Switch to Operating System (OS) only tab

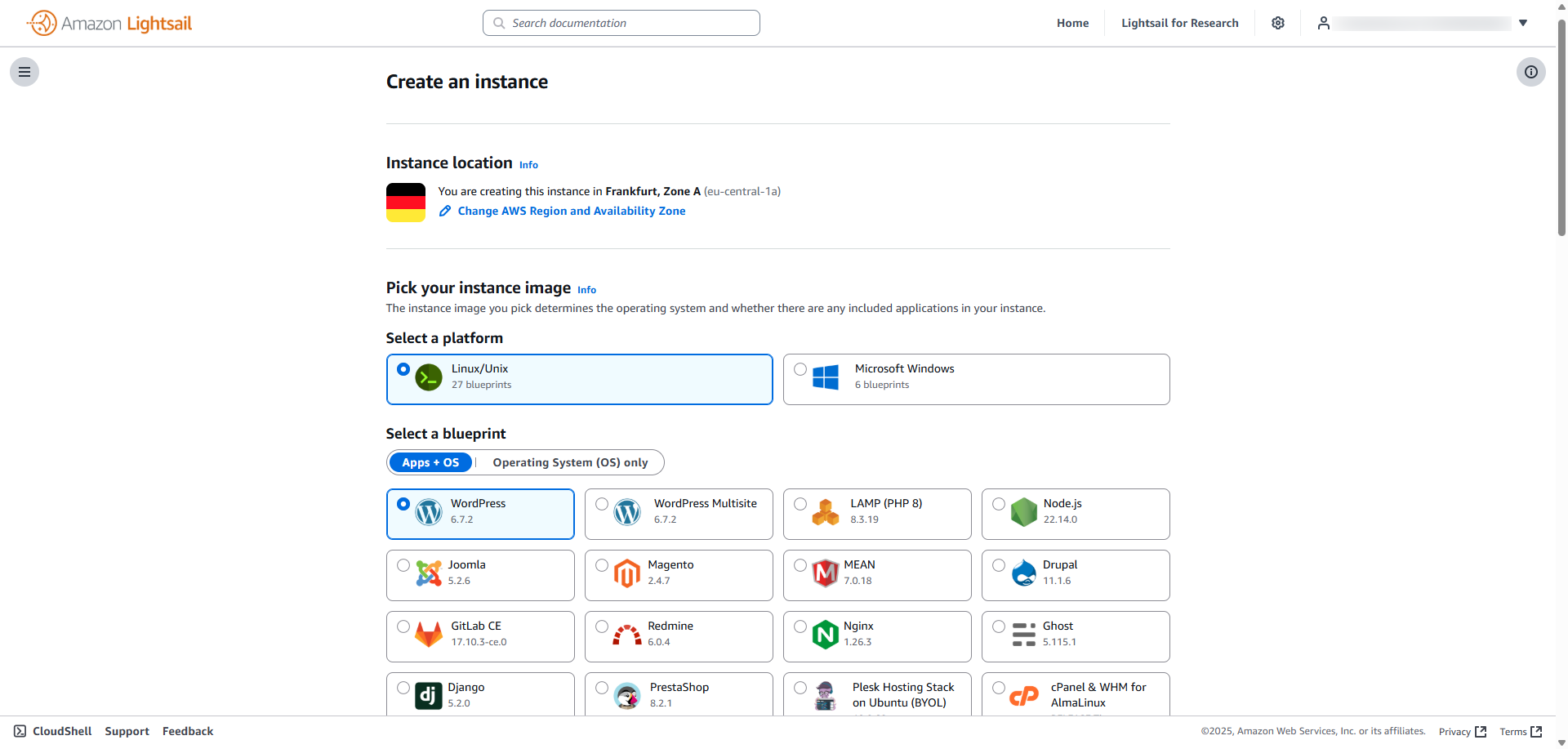570,462
